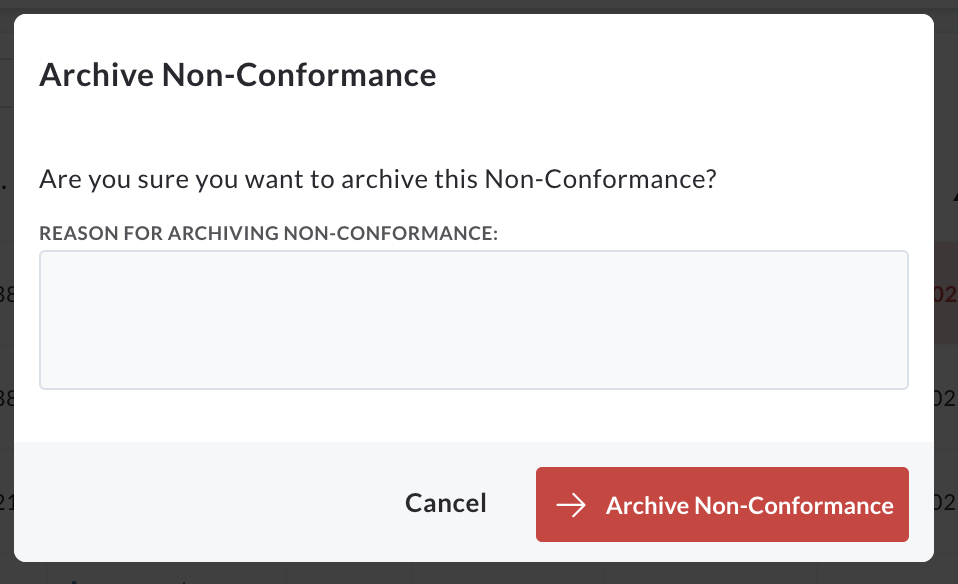The image size is (958, 584).
Task: Cancel the archive dialog
Action: click(x=445, y=503)
